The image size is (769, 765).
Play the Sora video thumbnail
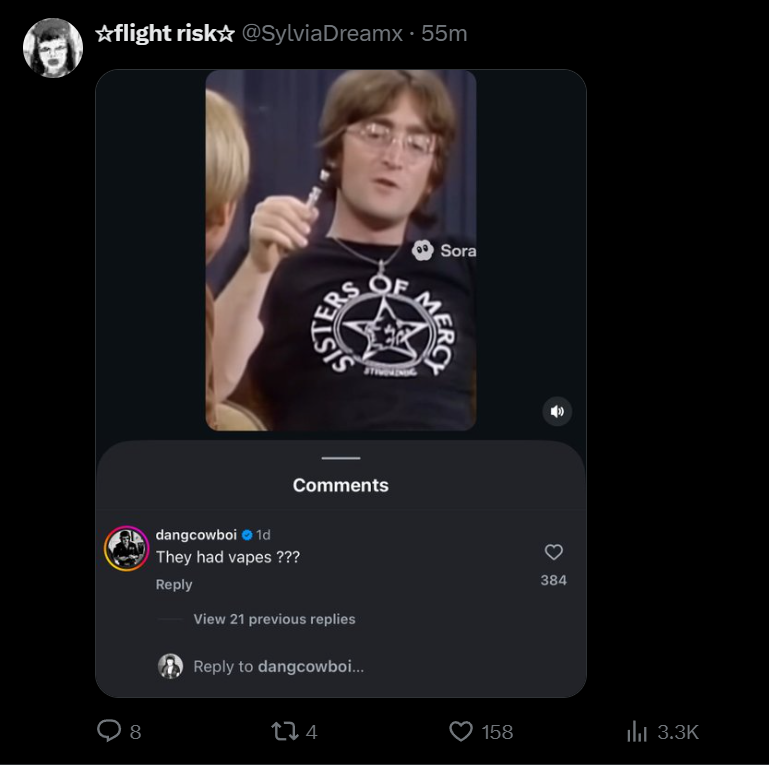(x=341, y=250)
